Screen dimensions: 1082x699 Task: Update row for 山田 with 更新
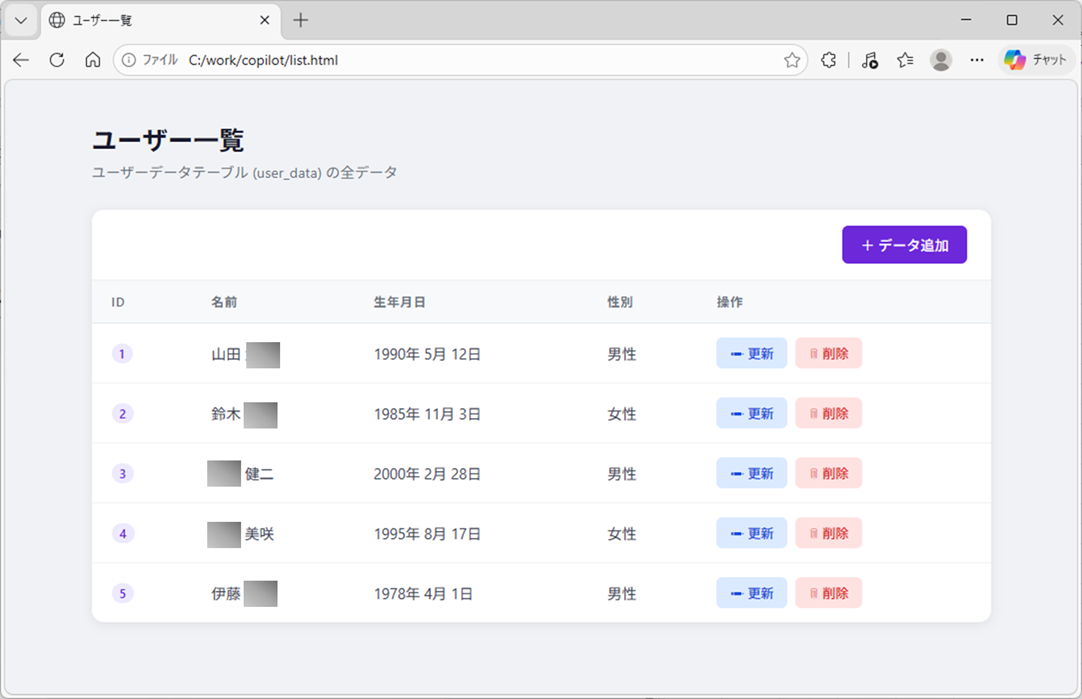point(751,353)
